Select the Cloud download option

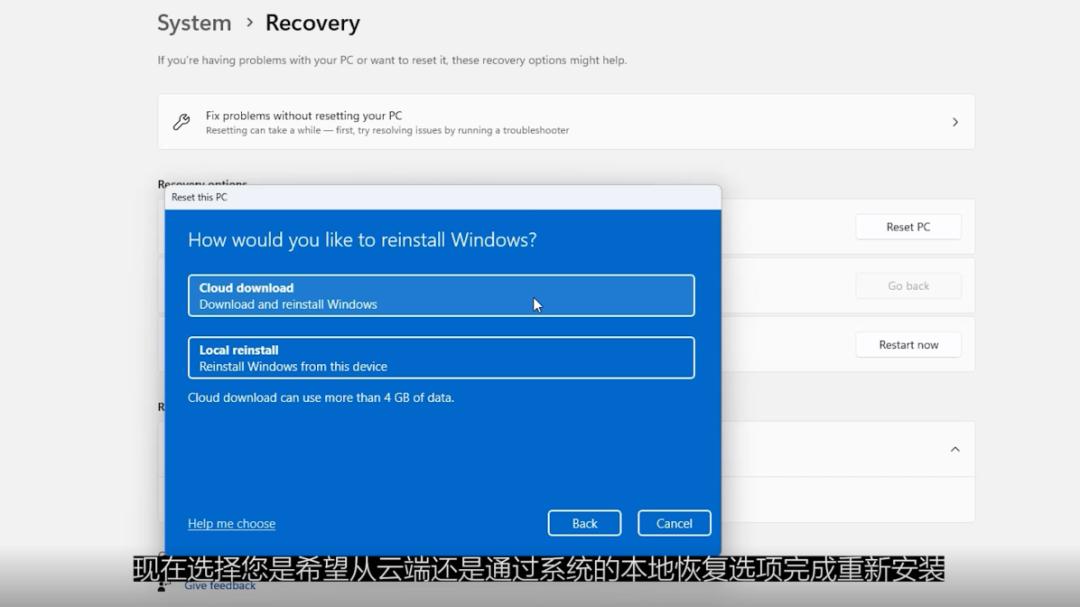pyautogui.click(x=441, y=294)
